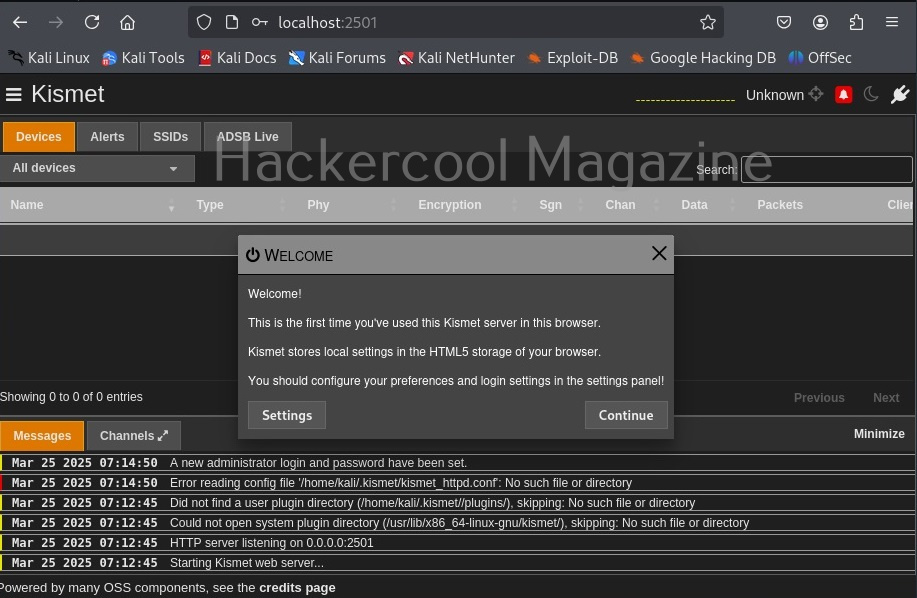Click the Unknown GPS status text
The image size is (917, 598).
774,95
